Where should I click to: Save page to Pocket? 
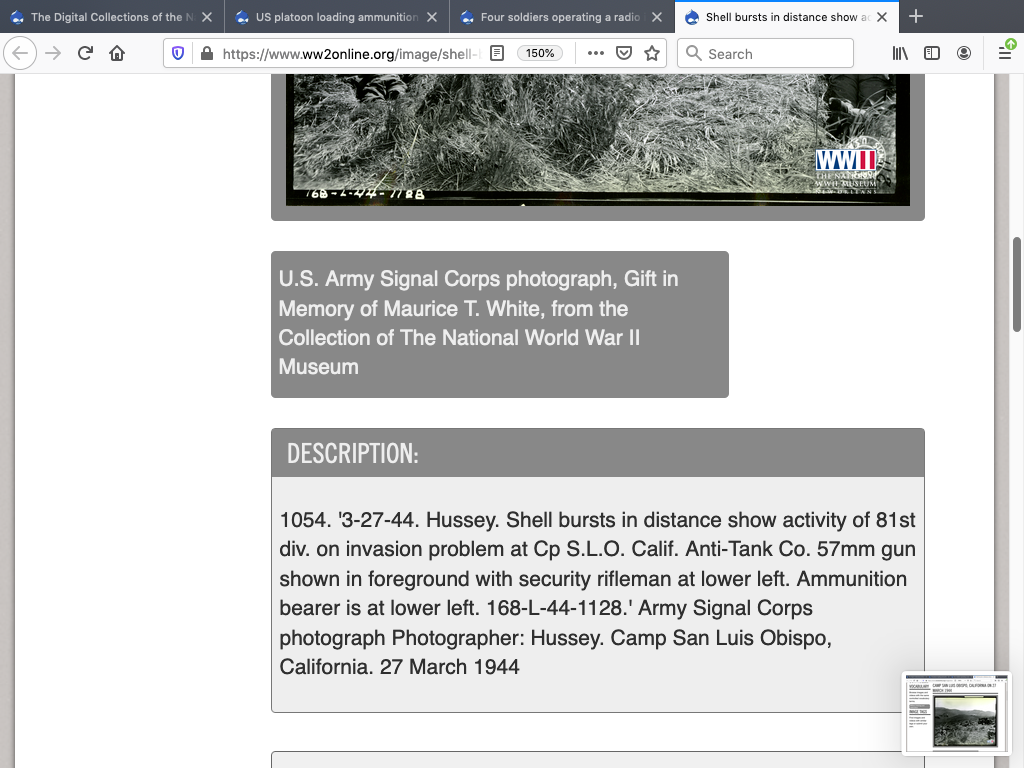[624, 54]
